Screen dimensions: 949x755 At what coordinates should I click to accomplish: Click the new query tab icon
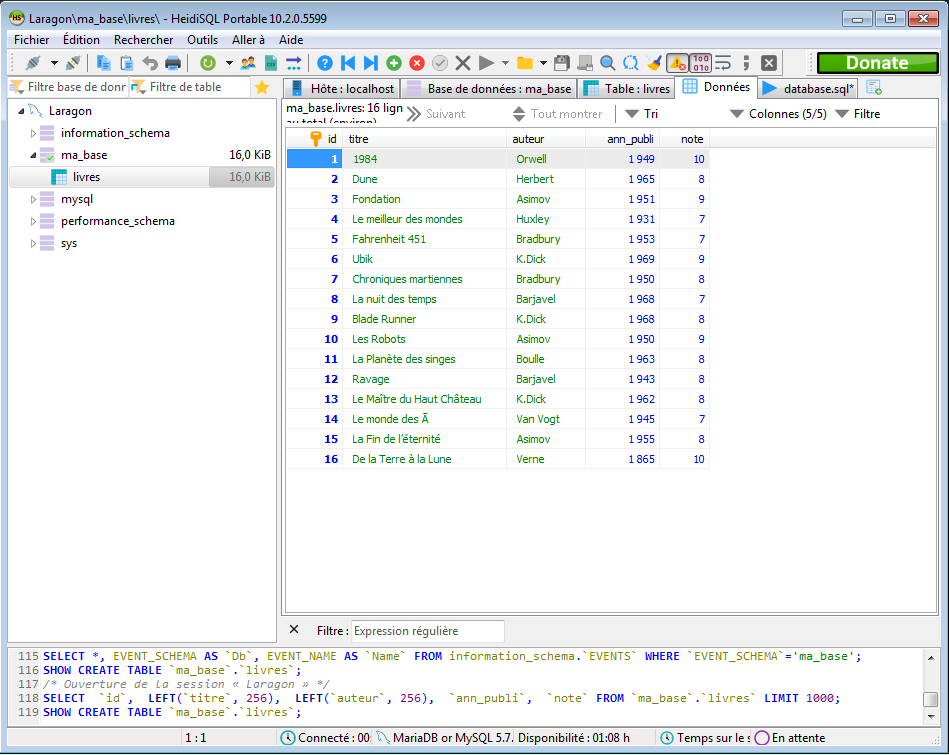coord(874,87)
